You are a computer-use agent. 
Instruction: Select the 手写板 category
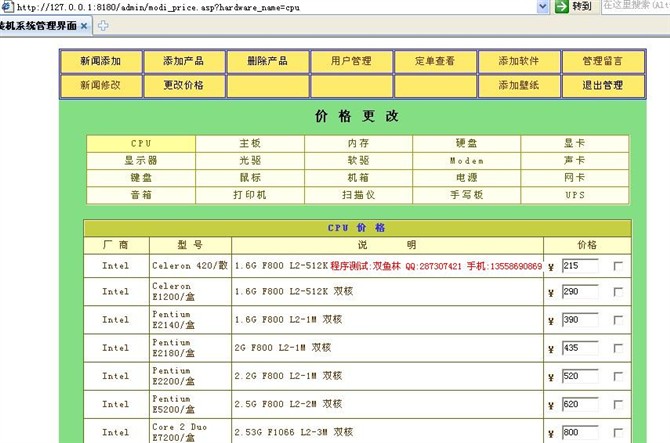tap(467, 195)
